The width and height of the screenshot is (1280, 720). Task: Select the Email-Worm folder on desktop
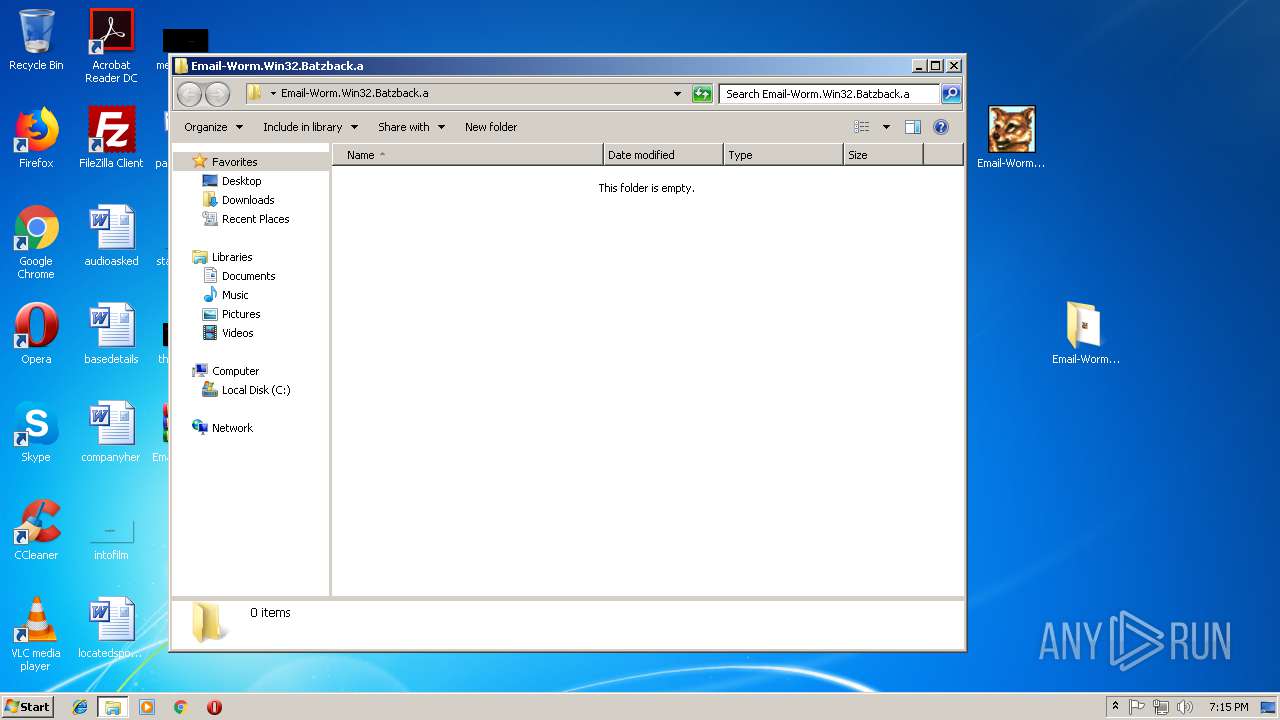[x=1085, y=333]
